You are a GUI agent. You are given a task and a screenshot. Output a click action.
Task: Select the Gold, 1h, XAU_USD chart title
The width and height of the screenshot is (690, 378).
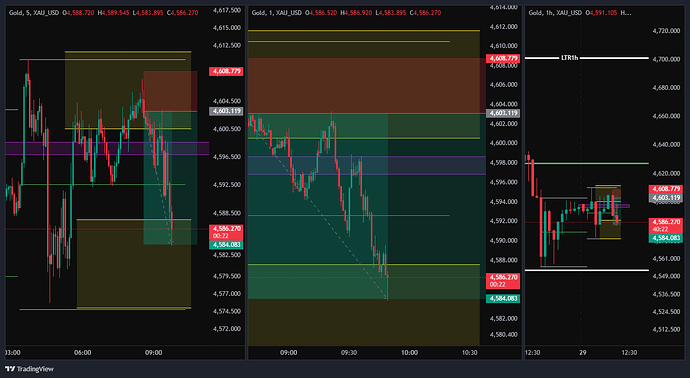[555, 13]
